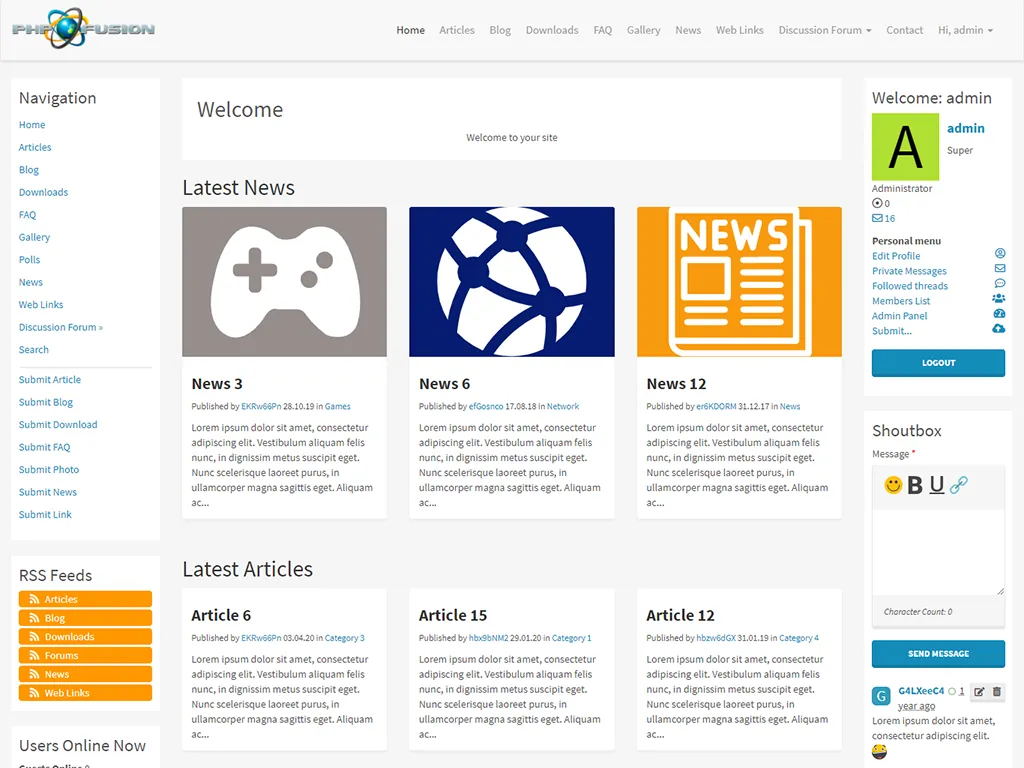Screen dimensions: 1024x768
Task: Open Polls in sidebar navigation
Action: pos(29,260)
